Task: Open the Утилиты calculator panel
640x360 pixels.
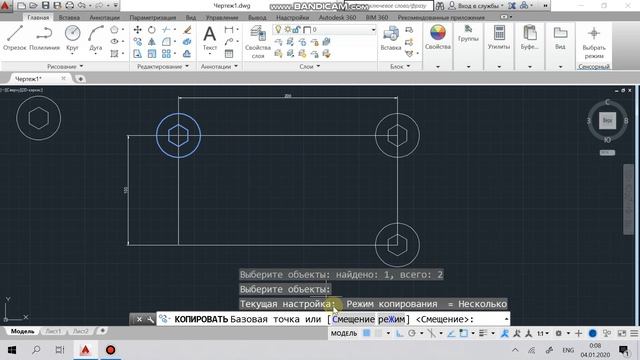Action: [499, 38]
